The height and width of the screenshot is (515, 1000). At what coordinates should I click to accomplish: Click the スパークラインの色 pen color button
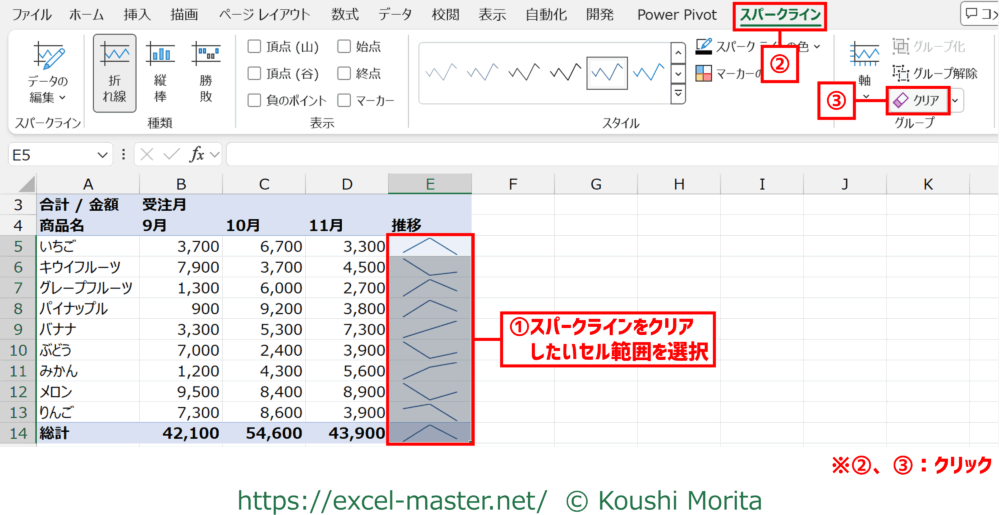pos(705,46)
